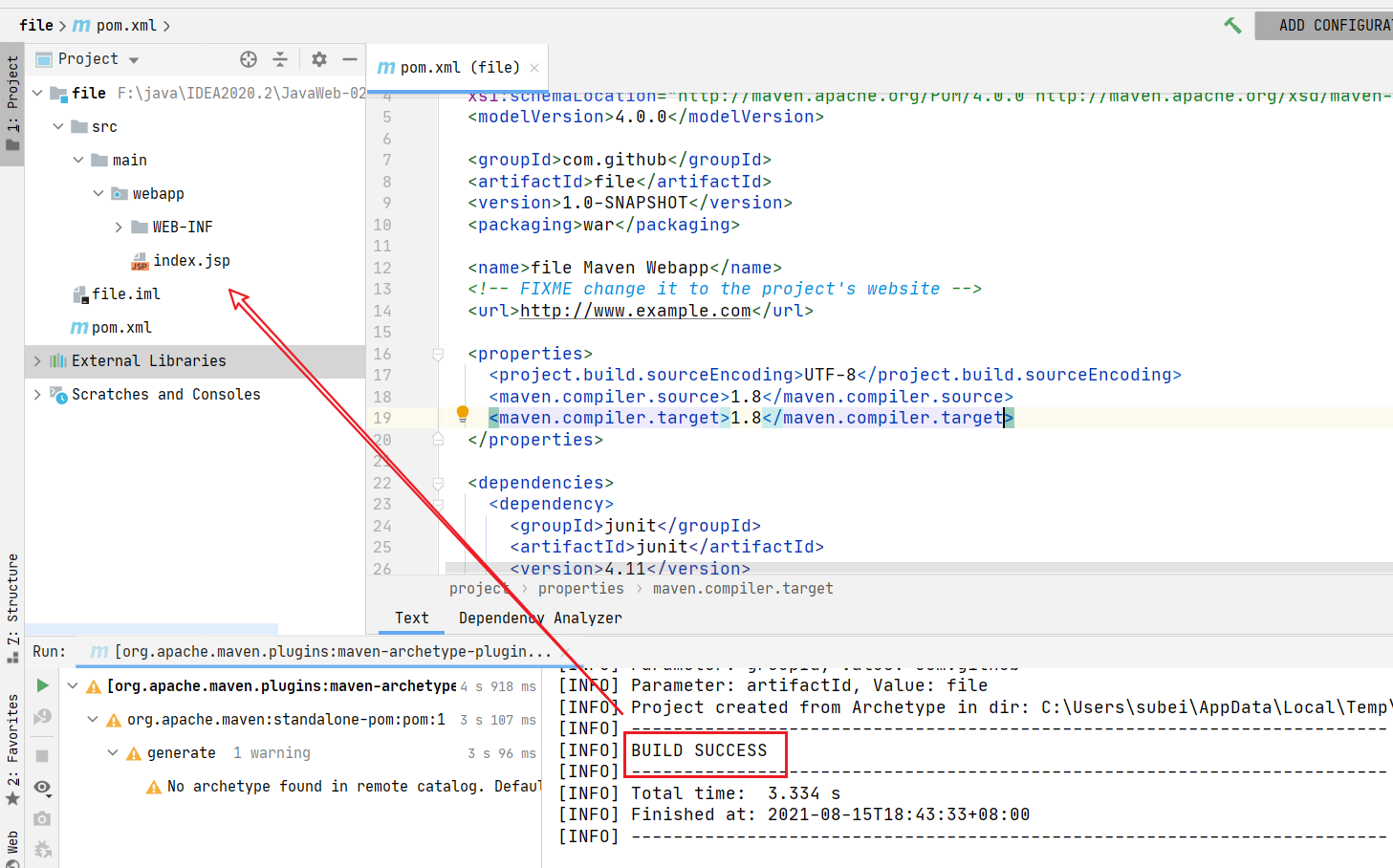Click the green Rerun button in Run panel
The height and width of the screenshot is (868, 1393).
[x=42, y=685]
